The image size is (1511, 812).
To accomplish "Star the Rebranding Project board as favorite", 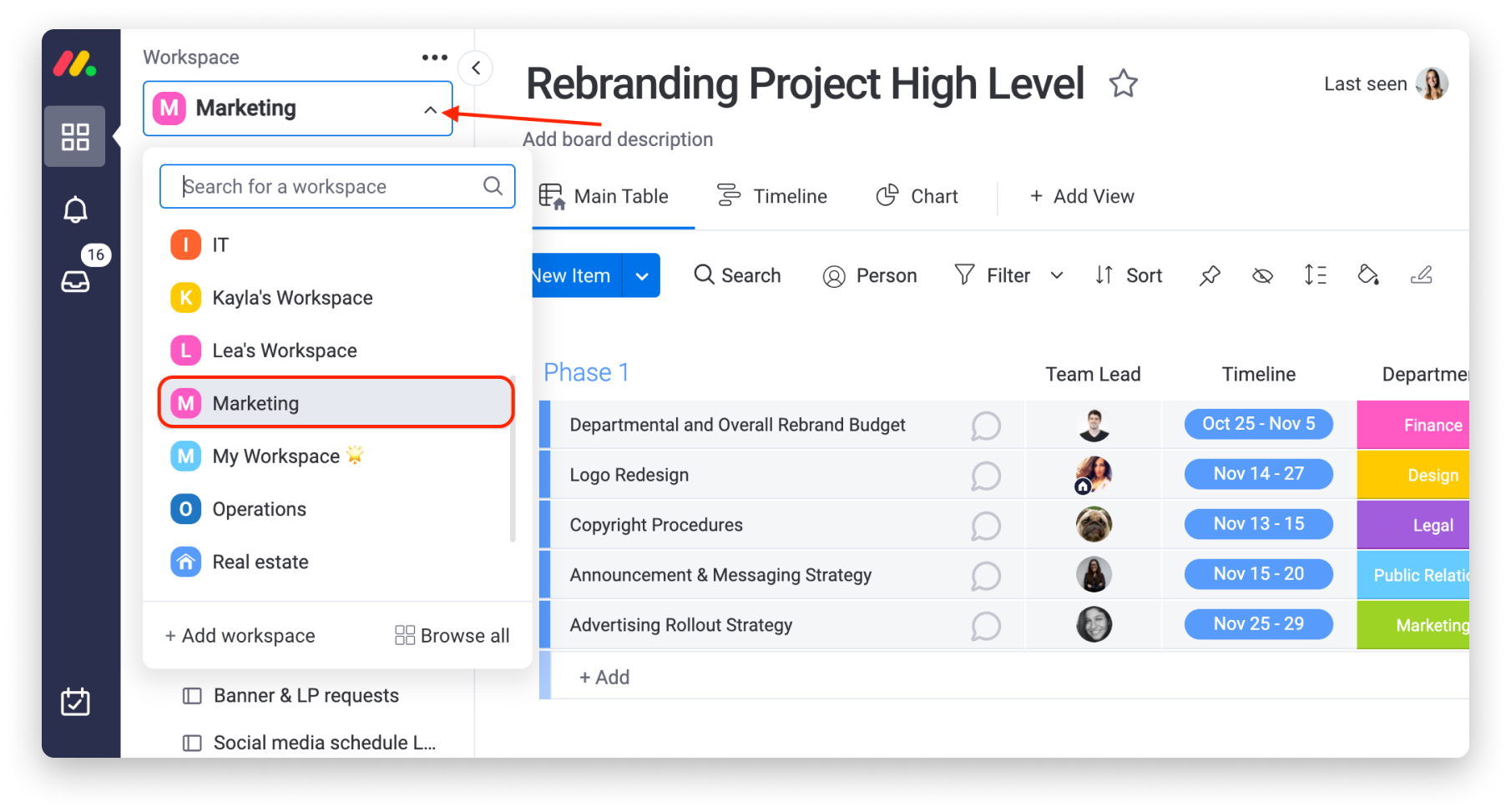I will [x=1123, y=83].
